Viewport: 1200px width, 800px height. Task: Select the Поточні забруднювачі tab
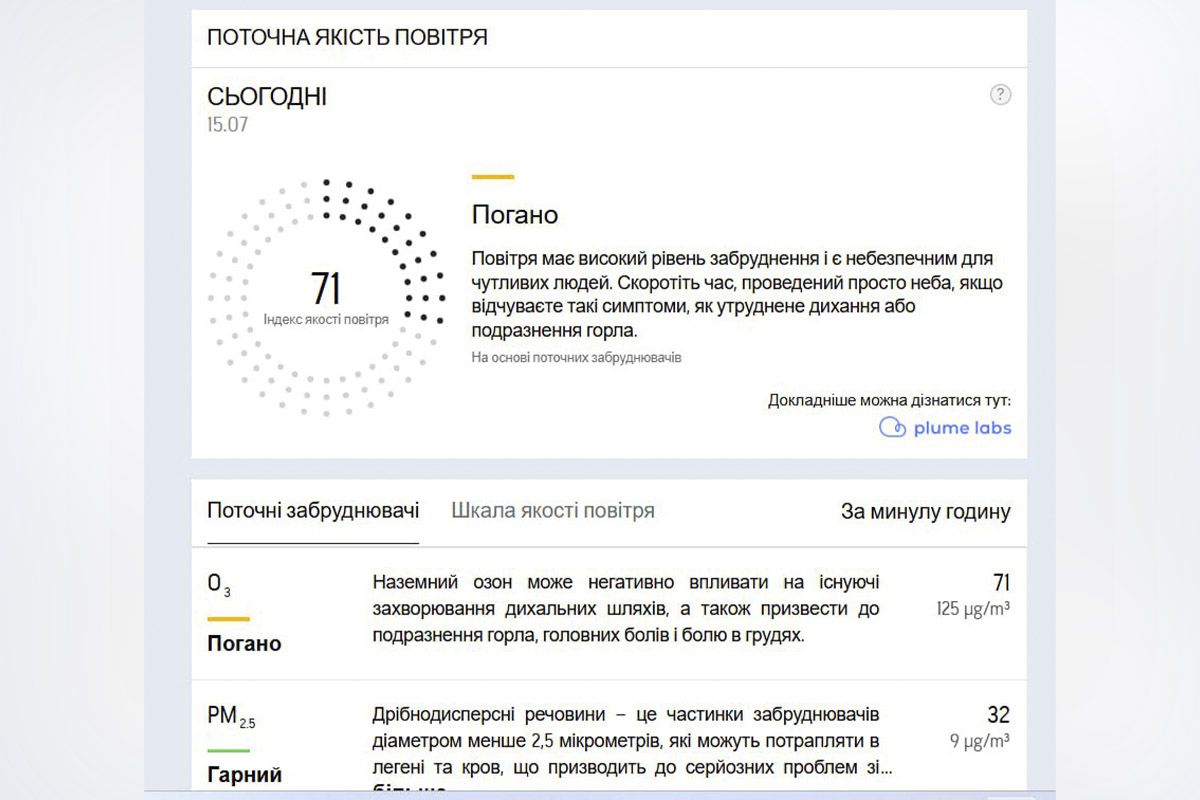pyautogui.click(x=313, y=510)
